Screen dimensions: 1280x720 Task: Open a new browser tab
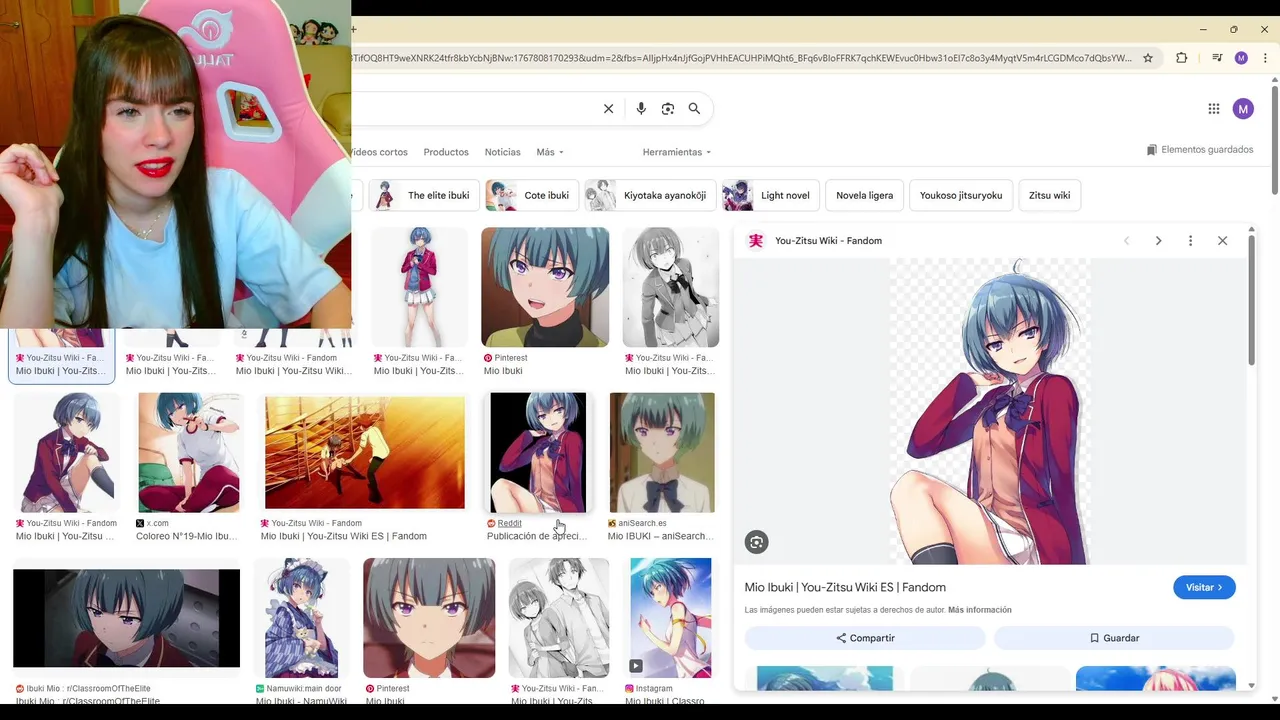click(x=354, y=29)
